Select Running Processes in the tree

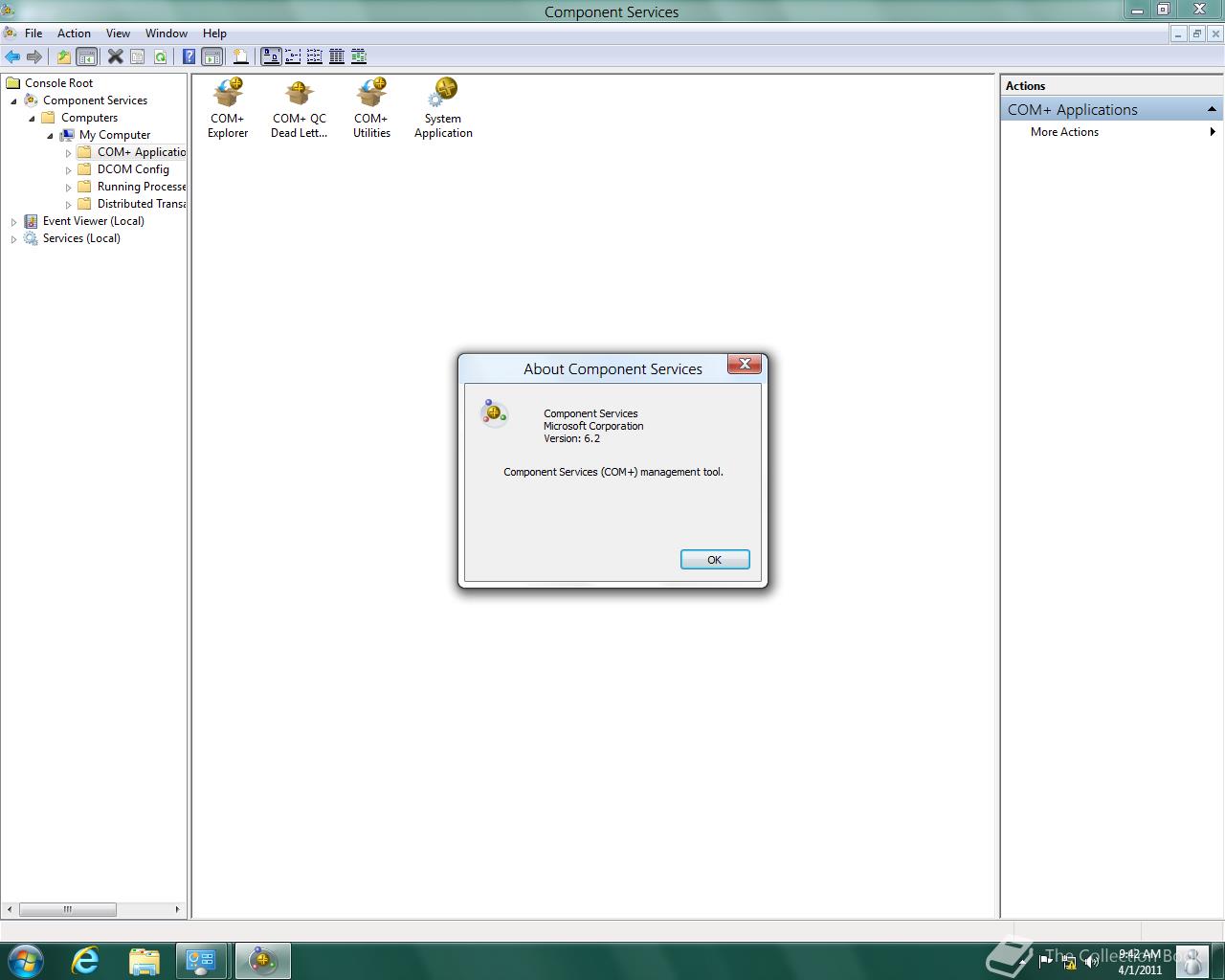click(x=141, y=187)
